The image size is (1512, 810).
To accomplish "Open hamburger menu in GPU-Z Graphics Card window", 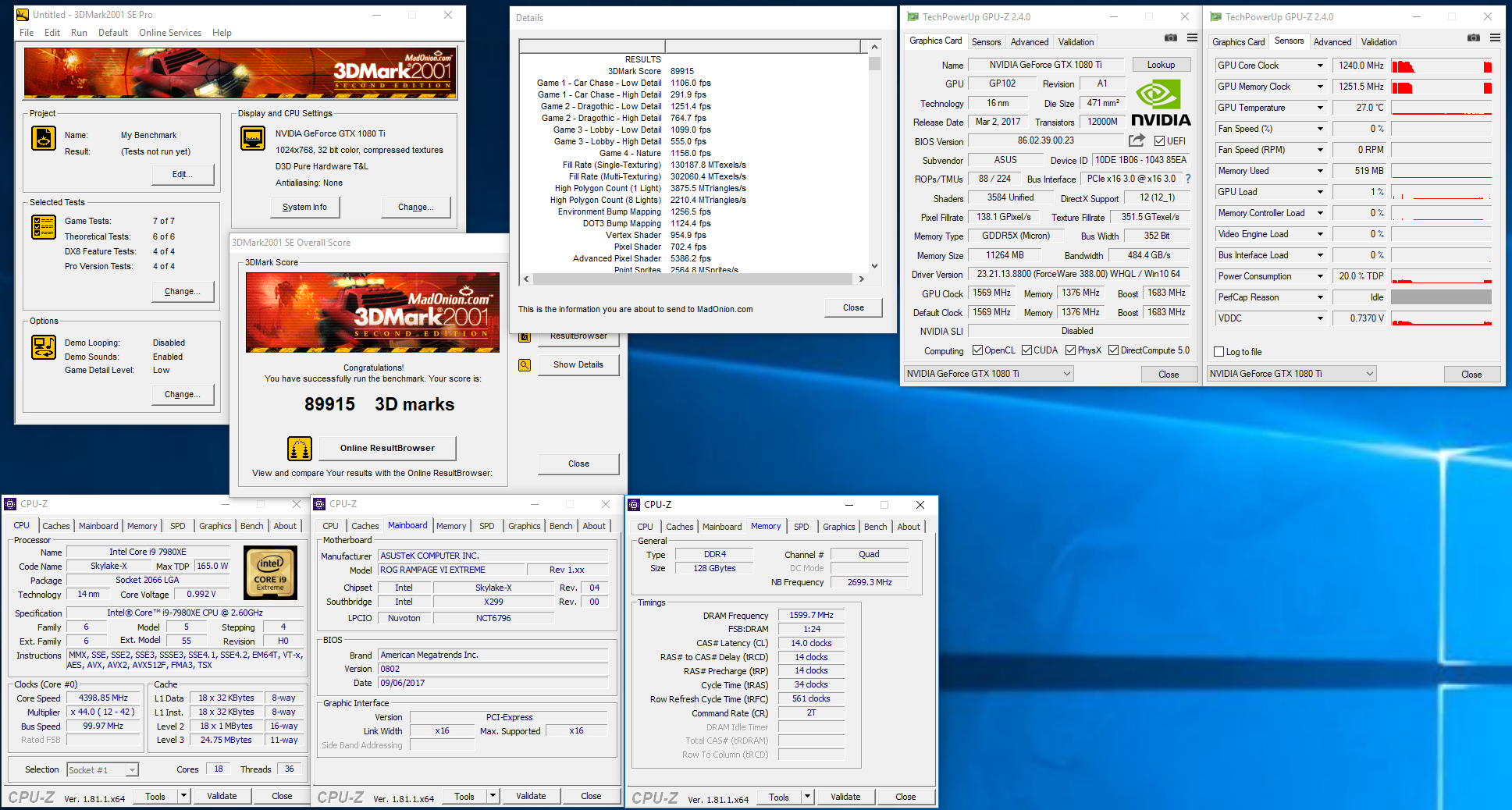I will tap(1192, 37).
